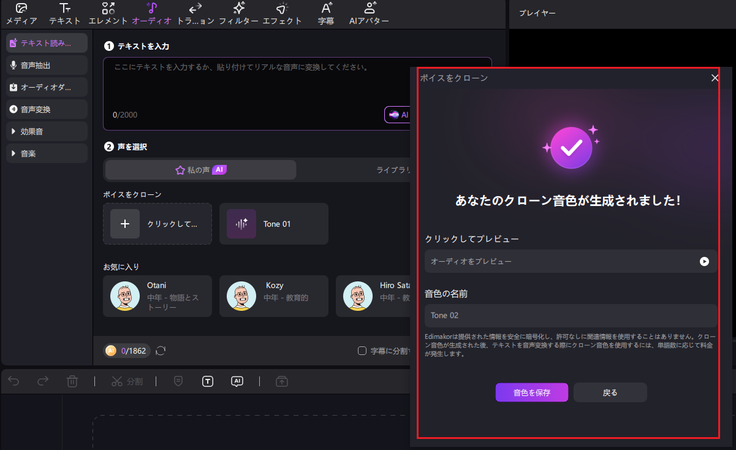The image size is (736, 450).
Task: Click the お気に入り heading
Action: [121, 267]
